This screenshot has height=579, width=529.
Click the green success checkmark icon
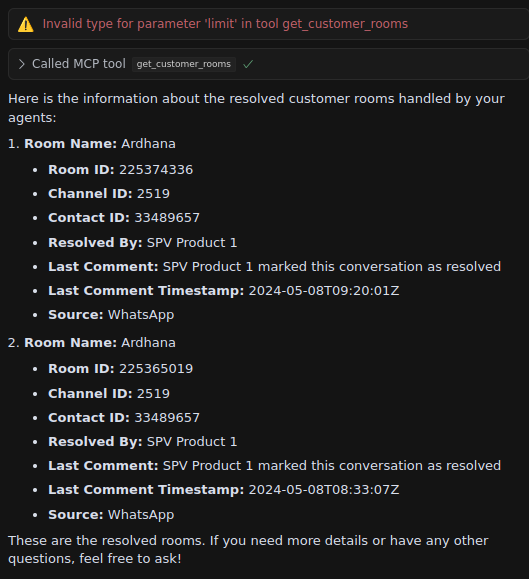[248, 64]
